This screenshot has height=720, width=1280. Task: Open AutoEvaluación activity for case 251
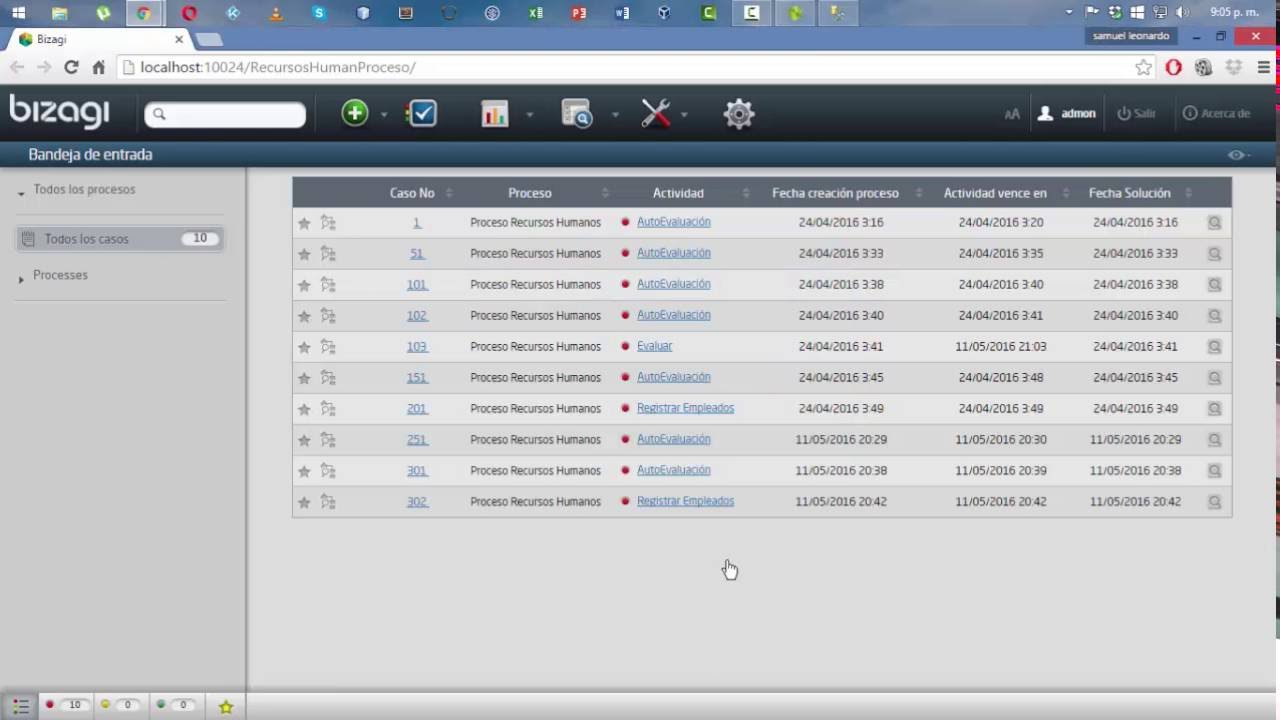click(673, 439)
